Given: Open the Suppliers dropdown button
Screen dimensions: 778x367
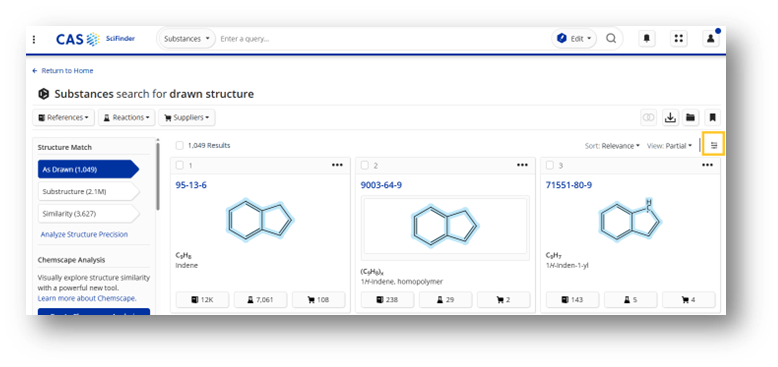Looking at the screenshot, I should click(x=187, y=118).
